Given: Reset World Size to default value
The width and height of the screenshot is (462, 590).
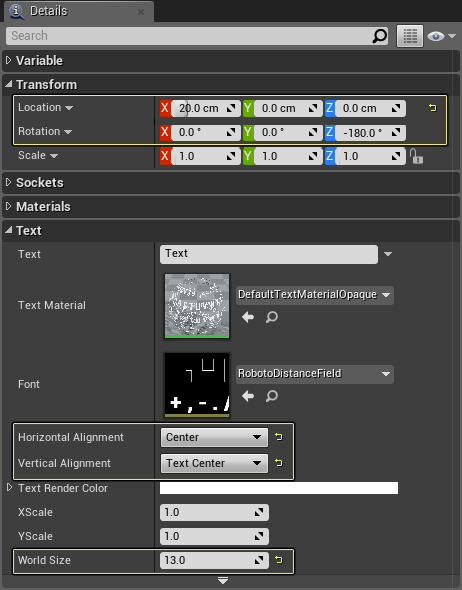Looking at the screenshot, I should (279, 560).
